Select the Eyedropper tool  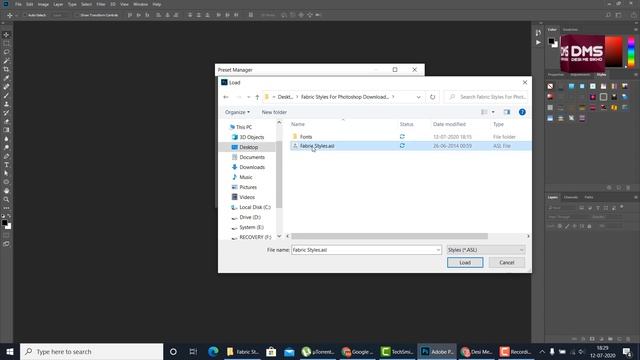point(6,78)
